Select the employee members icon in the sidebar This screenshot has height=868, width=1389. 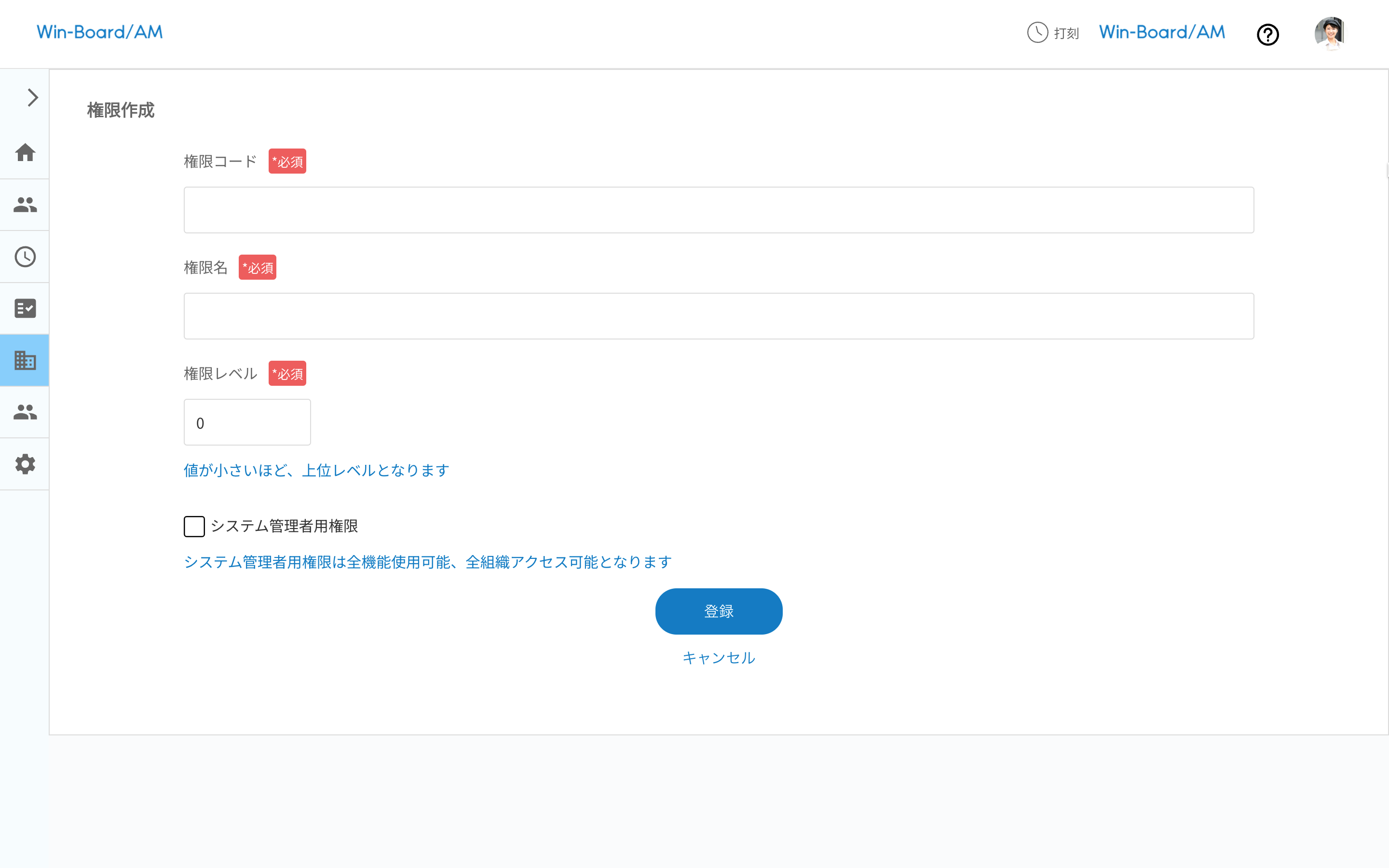click(25, 205)
